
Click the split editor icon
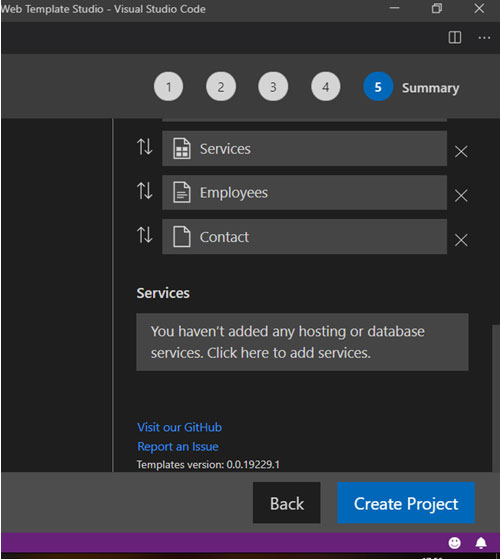tap(455, 37)
